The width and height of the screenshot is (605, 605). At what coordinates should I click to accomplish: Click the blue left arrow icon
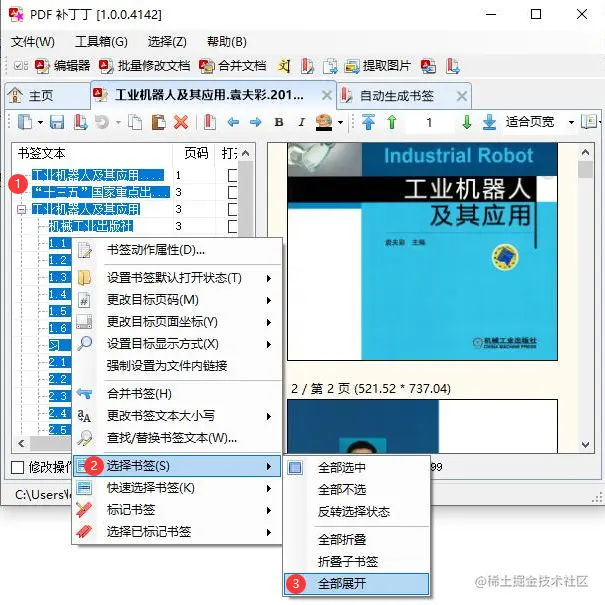point(233,122)
